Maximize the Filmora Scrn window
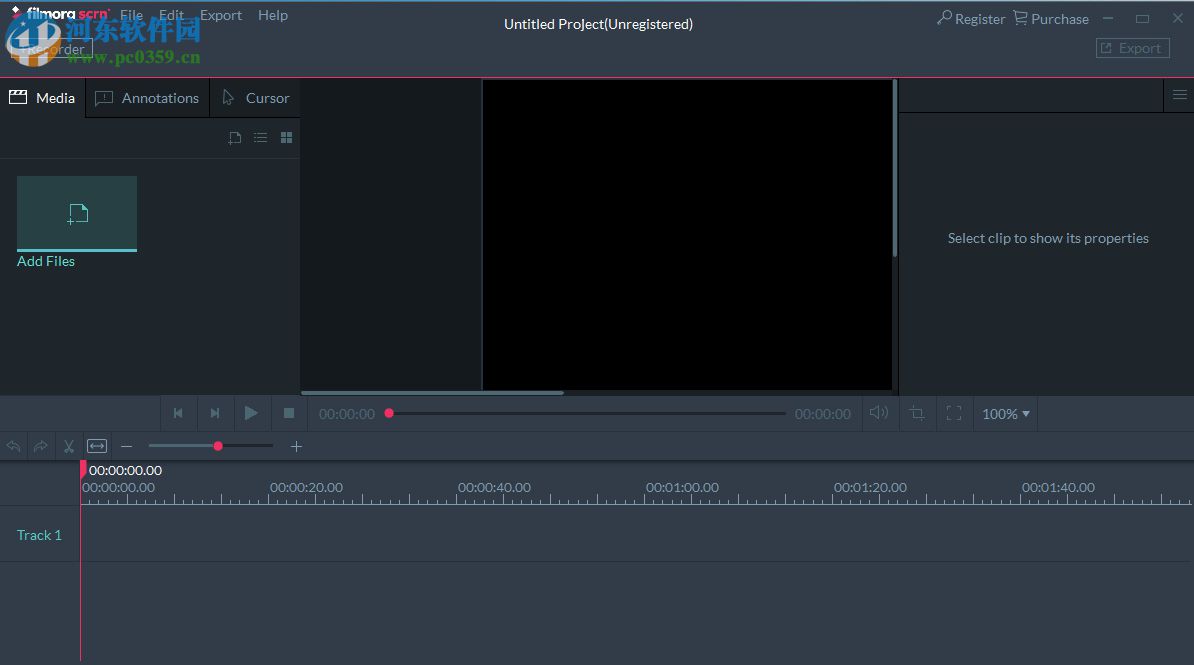This screenshot has width=1194, height=665. click(x=1142, y=18)
